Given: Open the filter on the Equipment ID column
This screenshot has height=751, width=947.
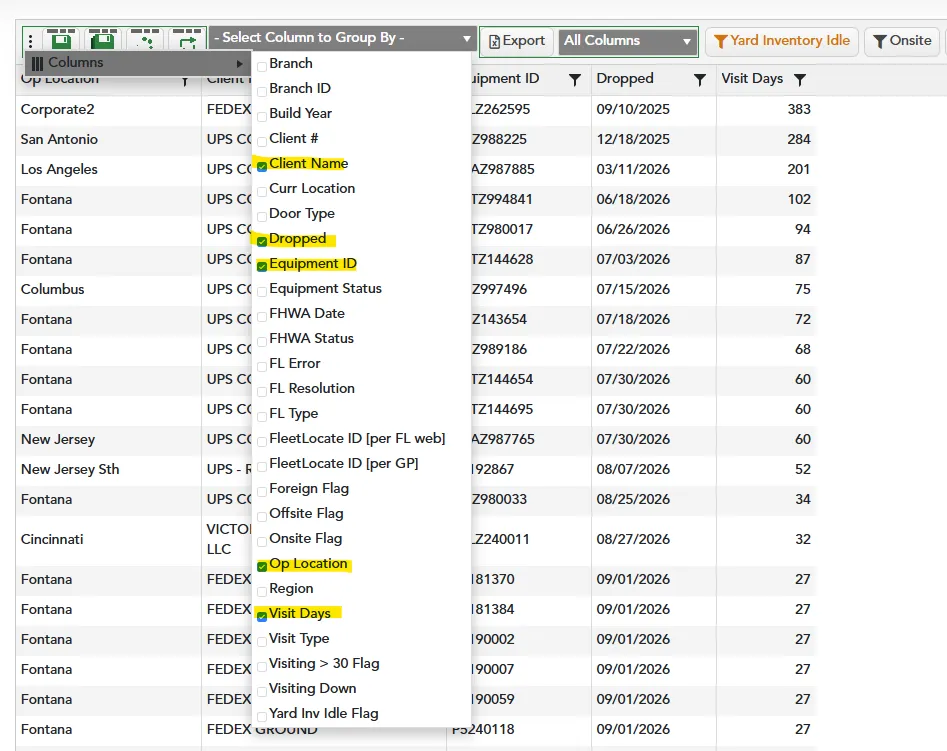Looking at the screenshot, I should pos(575,79).
